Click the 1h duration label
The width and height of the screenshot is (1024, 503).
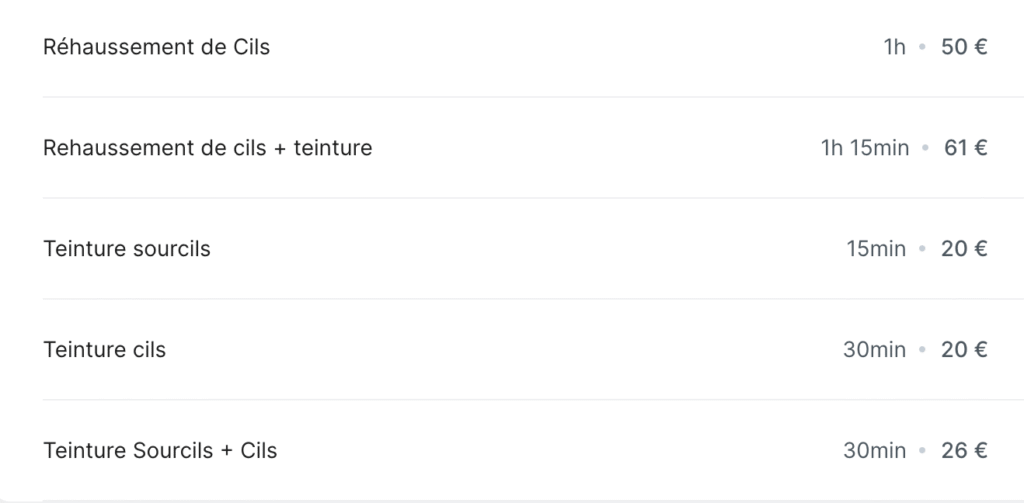[895, 47]
